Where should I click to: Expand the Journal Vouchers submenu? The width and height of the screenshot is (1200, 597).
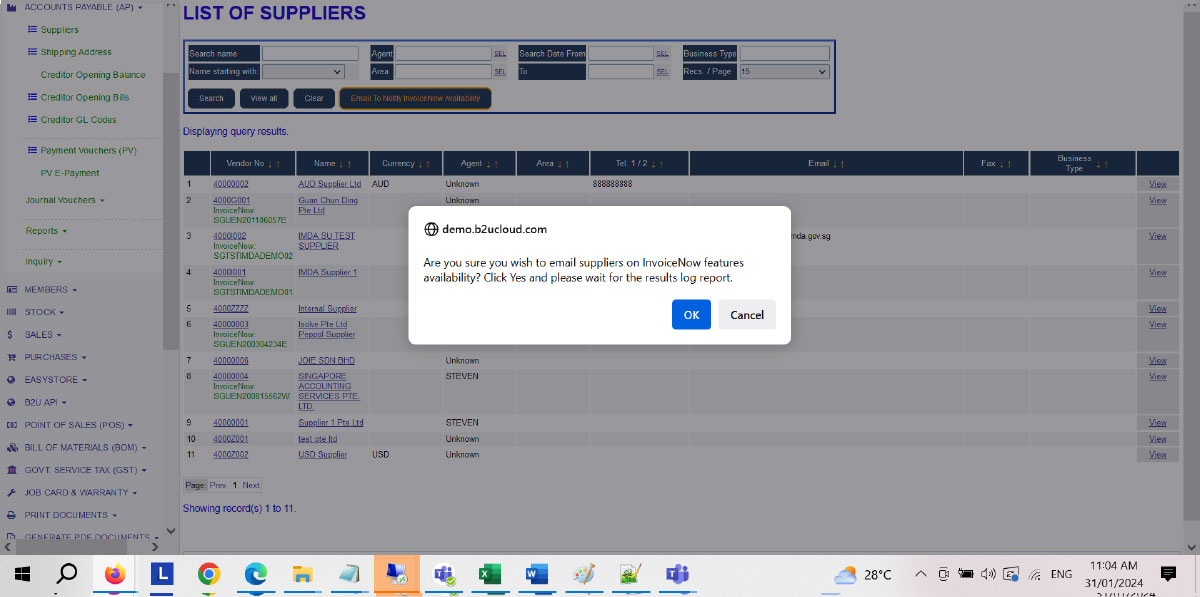tap(64, 200)
